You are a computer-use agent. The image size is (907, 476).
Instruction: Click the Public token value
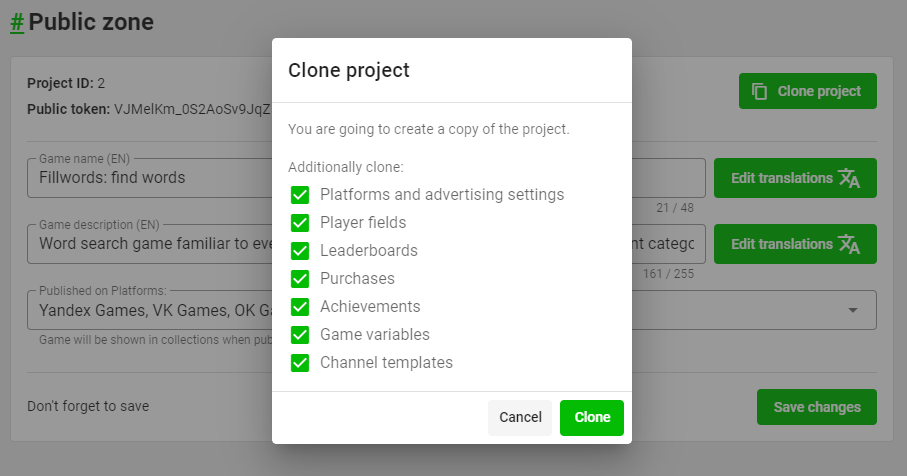point(190,109)
